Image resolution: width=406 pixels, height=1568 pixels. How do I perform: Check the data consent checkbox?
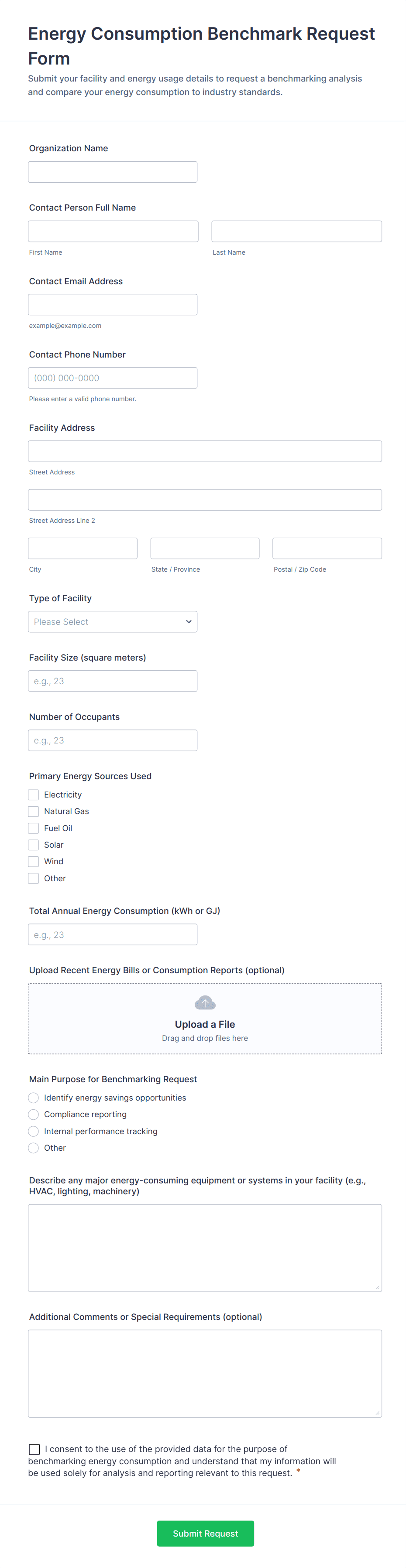pos(35,1449)
